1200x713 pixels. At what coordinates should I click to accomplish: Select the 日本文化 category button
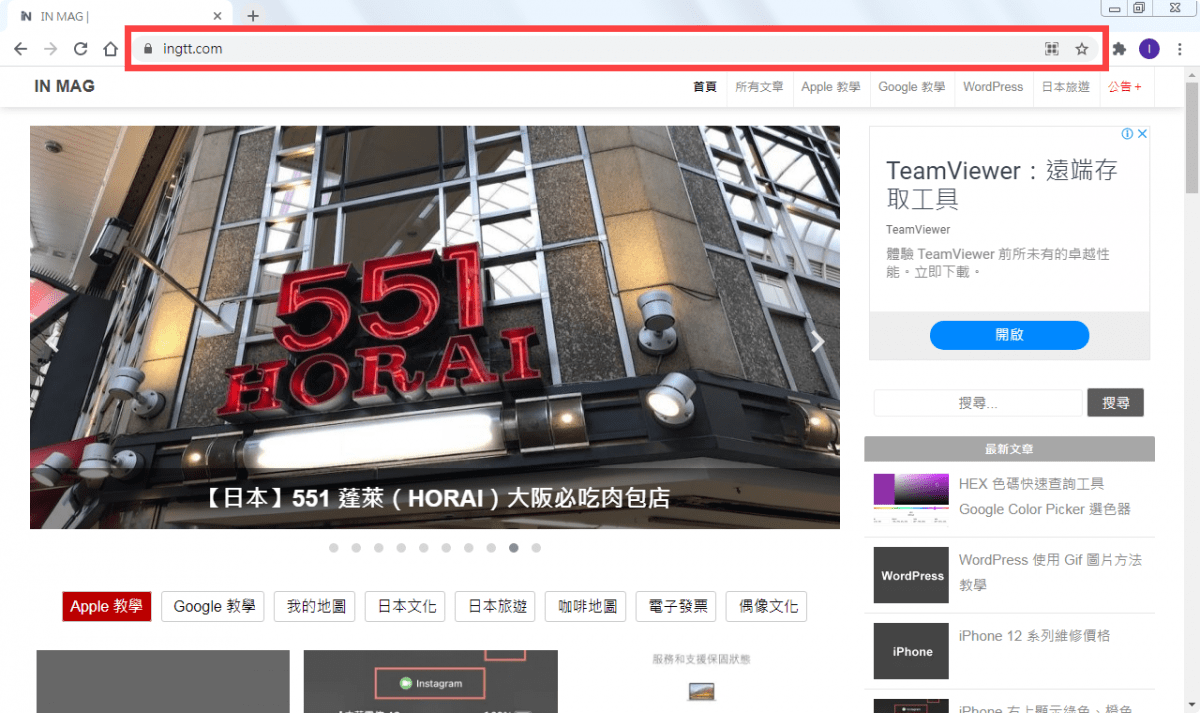click(405, 606)
